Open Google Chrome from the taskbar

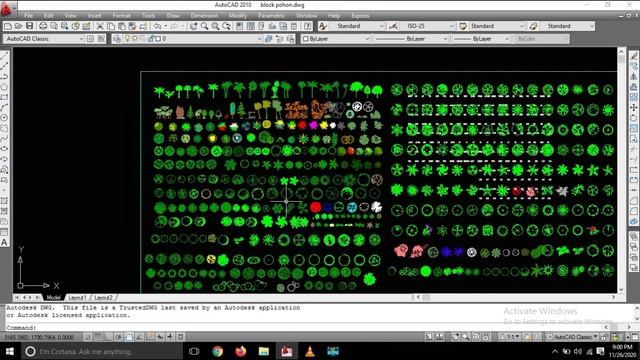pyautogui.click(x=218, y=351)
